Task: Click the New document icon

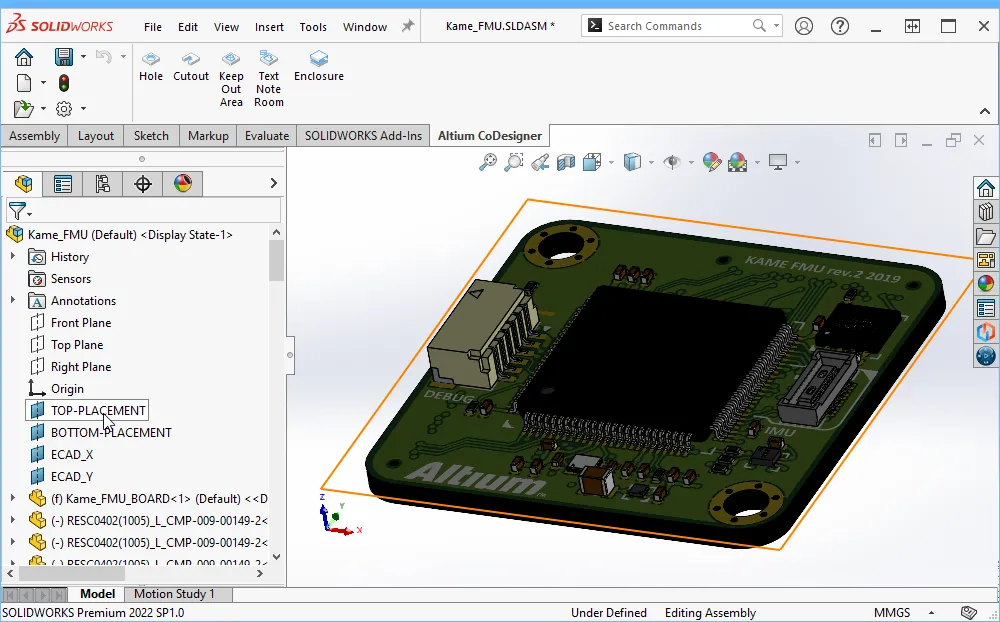Action: pos(24,83)
